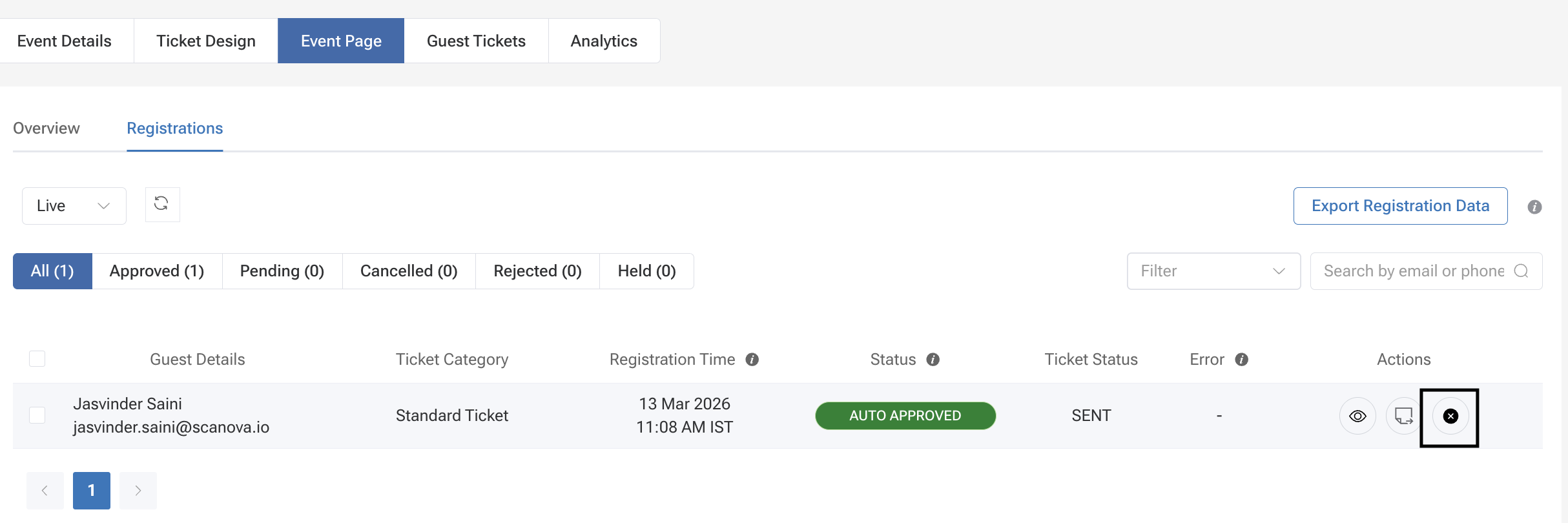Click the jasvinder.saini@scanova.io email text

click(x=171, y=427)
